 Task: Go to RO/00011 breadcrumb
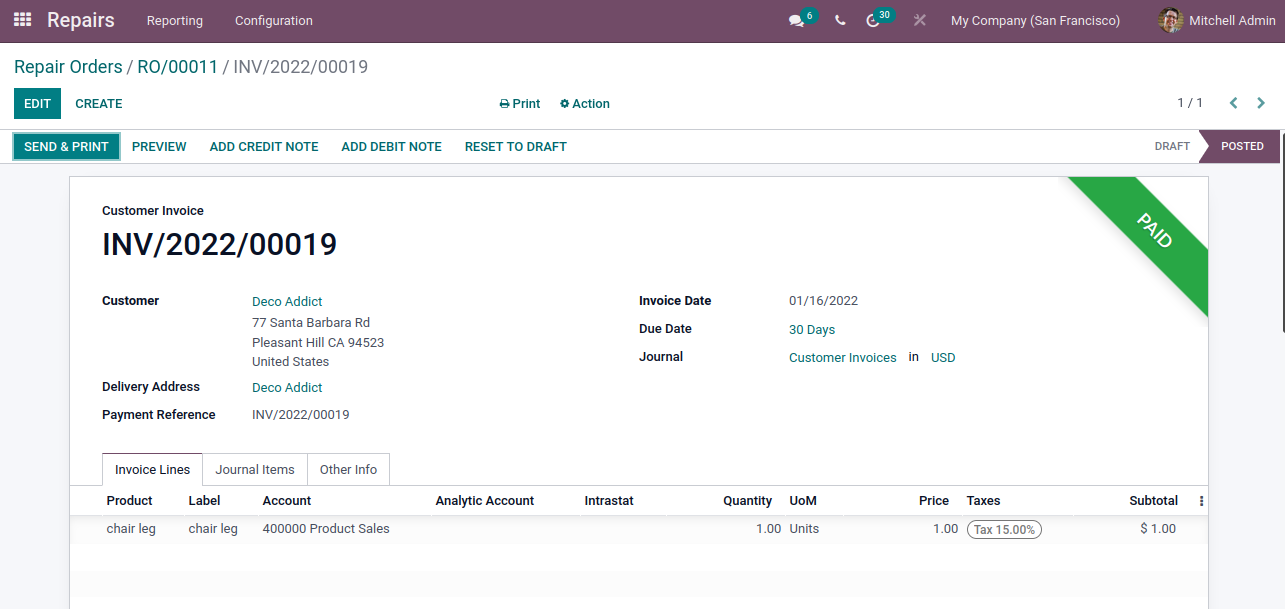[x=178, y=67]
